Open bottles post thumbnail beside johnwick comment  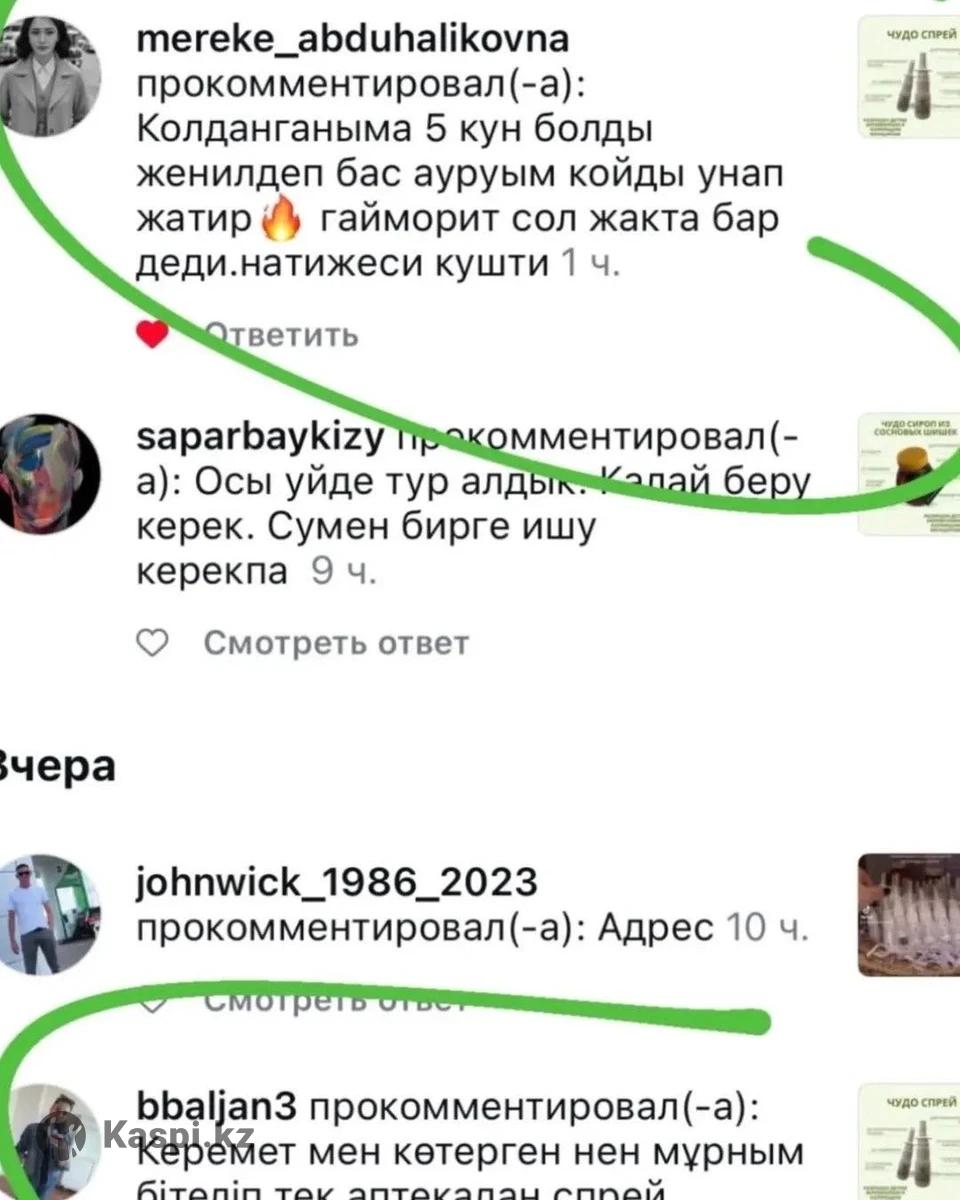(909, 914)
